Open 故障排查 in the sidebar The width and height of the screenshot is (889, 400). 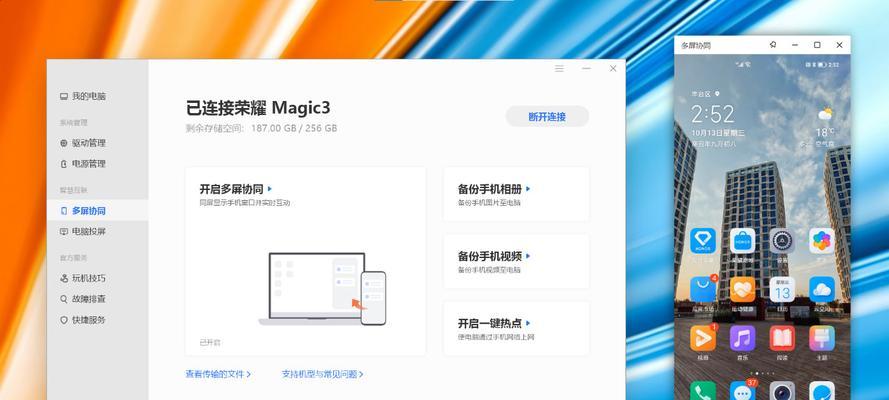pos(83,299)
